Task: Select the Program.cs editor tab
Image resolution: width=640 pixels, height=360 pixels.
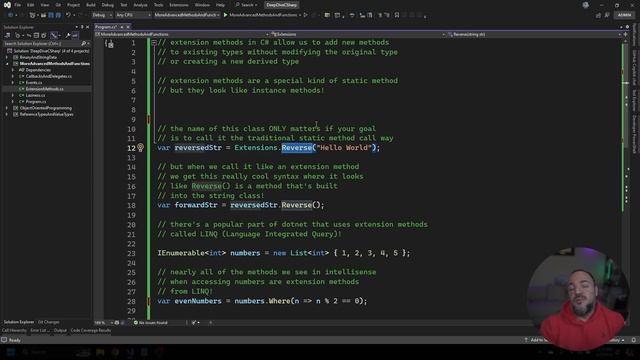Action: (x=106, y=27)
